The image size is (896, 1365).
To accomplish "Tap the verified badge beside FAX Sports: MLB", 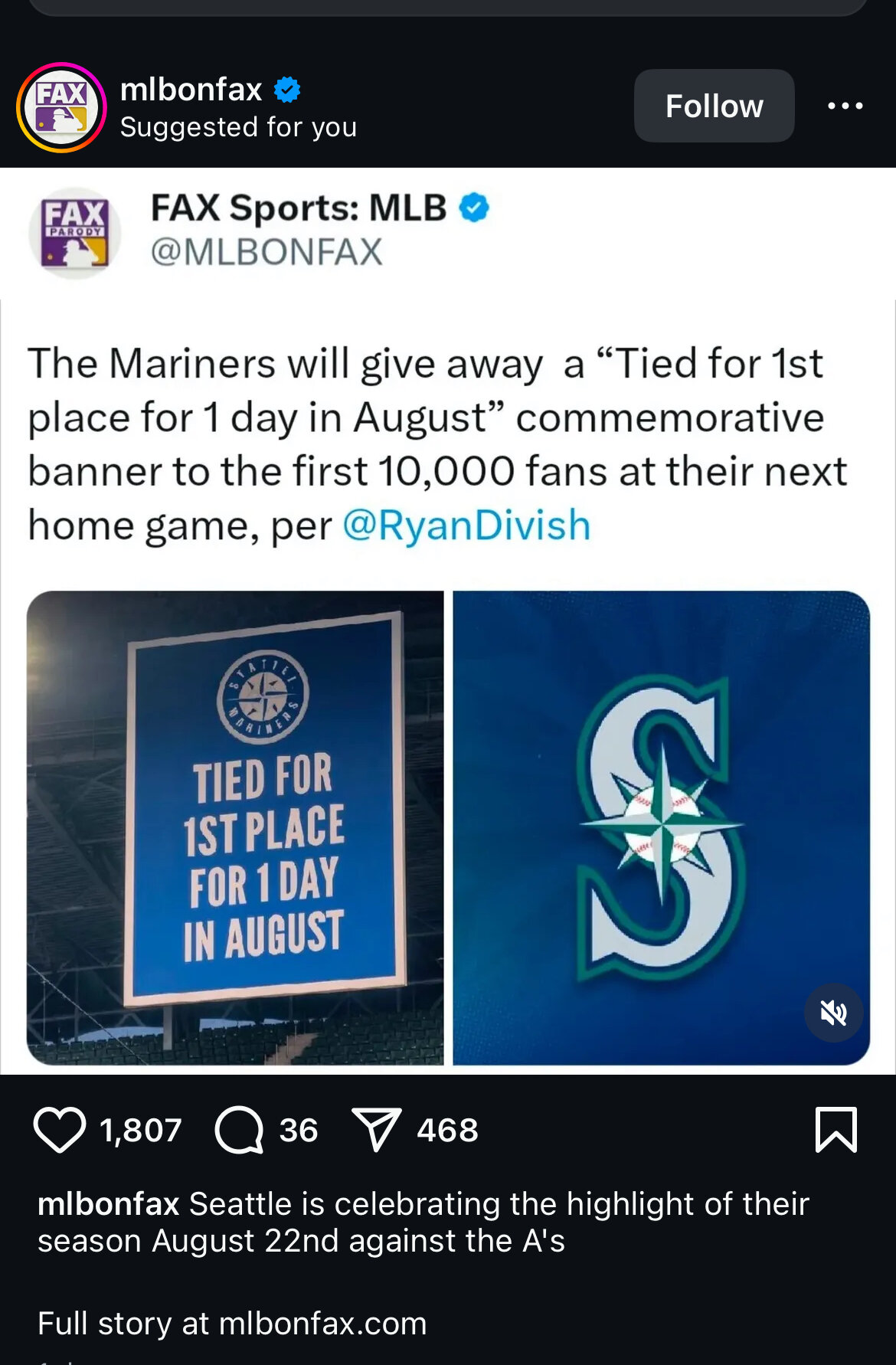I will [474, 208].
